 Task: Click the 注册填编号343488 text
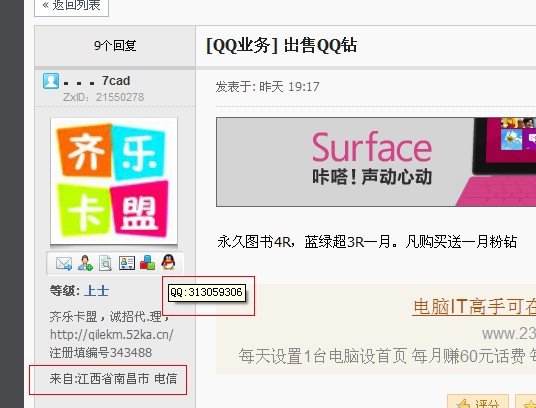coord(101,353)
